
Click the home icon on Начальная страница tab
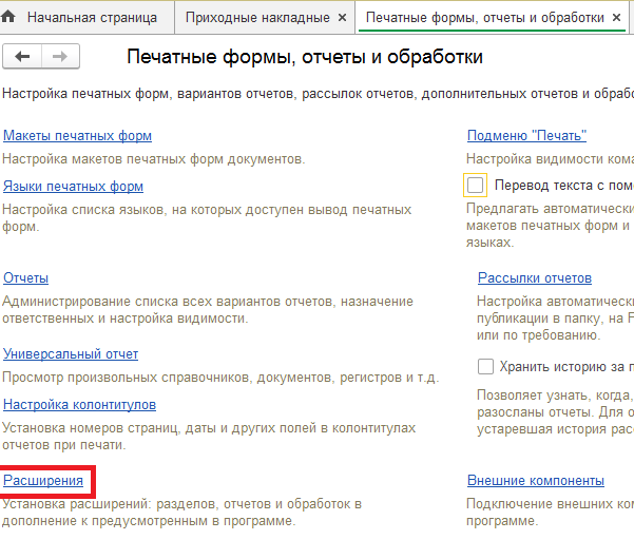pos(10,17)
